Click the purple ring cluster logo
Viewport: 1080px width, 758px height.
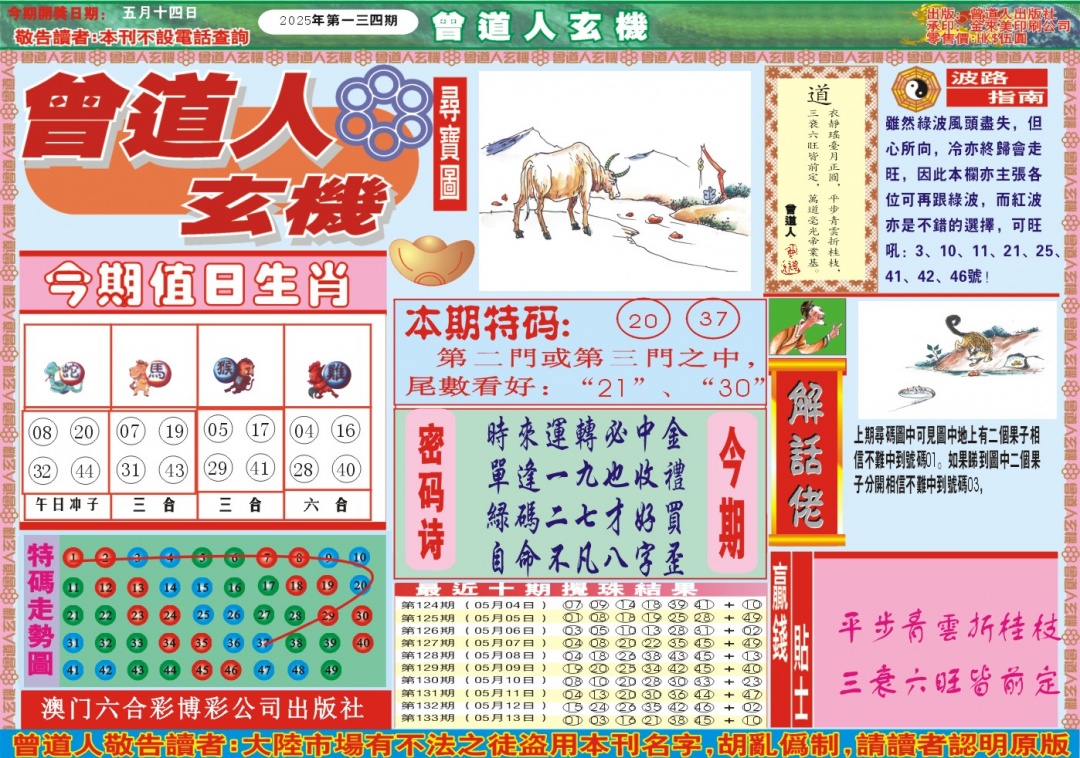click(385, 107)
